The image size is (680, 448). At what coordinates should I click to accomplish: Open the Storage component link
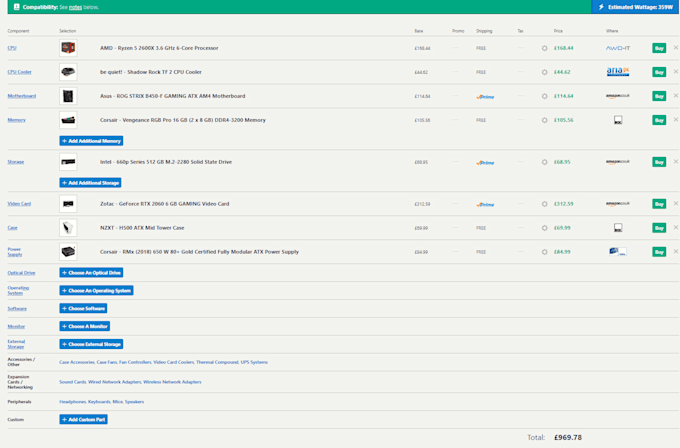16,162
